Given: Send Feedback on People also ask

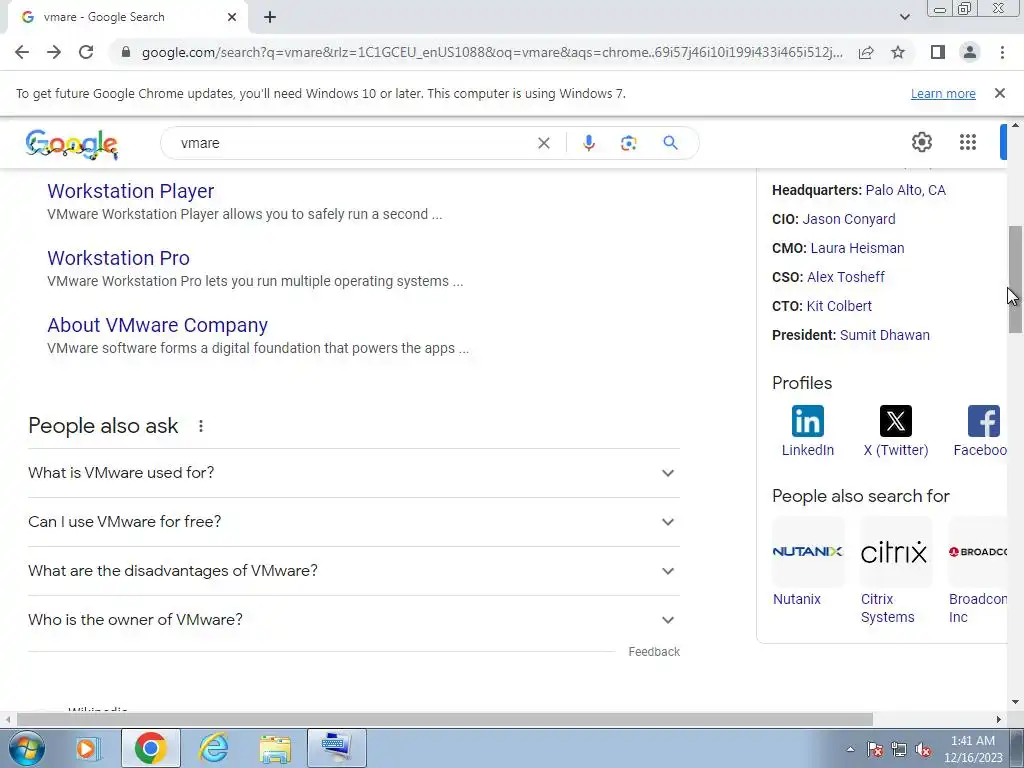Looking at the screenshot, I should tap(654, 652).
